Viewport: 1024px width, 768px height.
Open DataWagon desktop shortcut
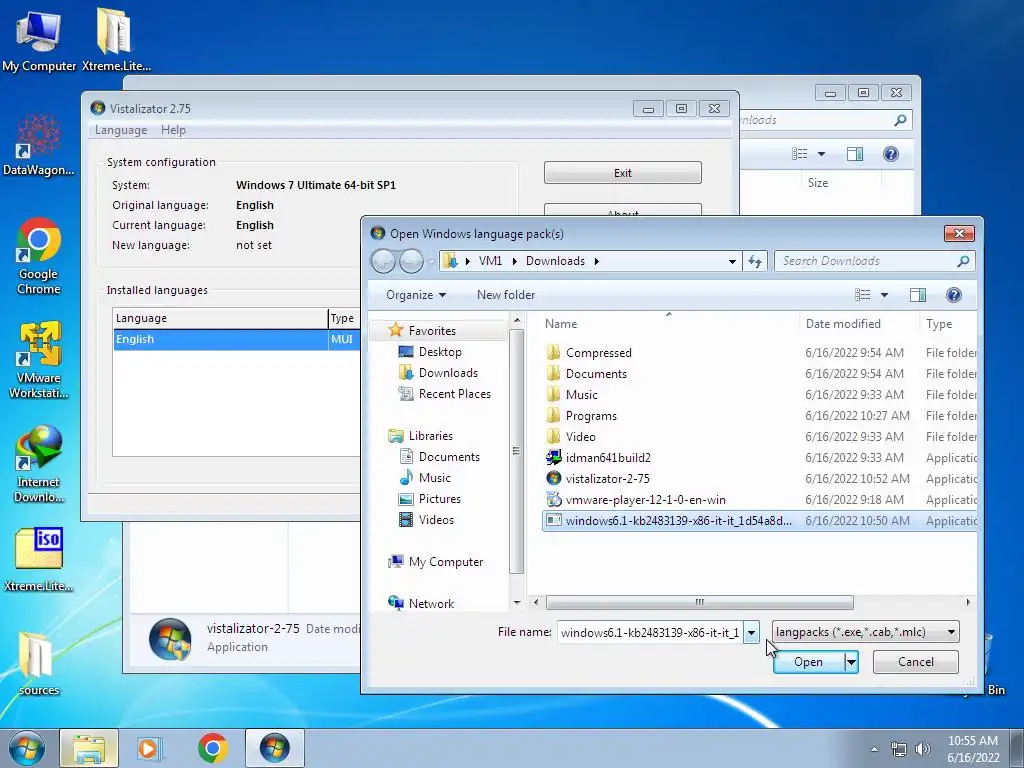tap(39, 145)
